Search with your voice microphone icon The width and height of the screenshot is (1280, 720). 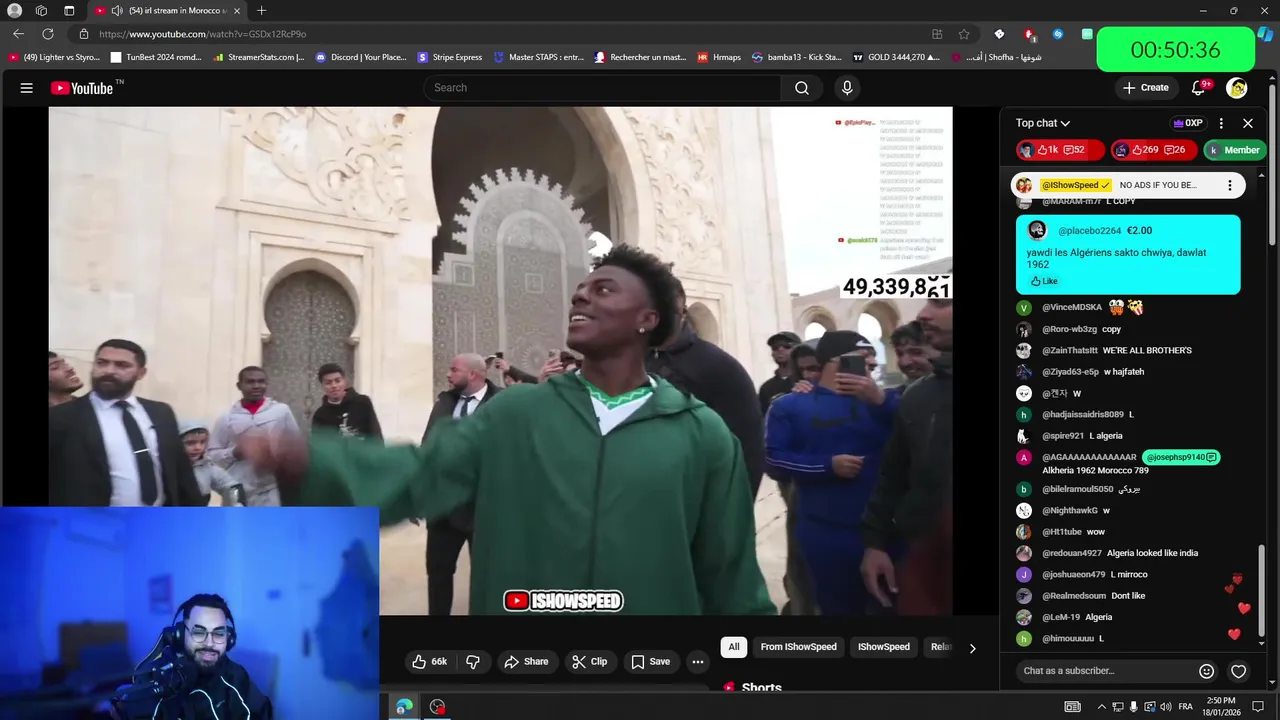point(847,88)
